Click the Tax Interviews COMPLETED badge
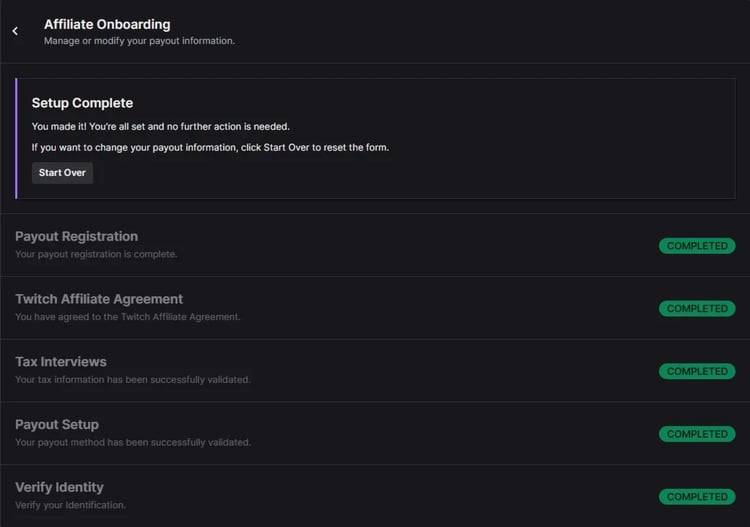 click(697, 372)
